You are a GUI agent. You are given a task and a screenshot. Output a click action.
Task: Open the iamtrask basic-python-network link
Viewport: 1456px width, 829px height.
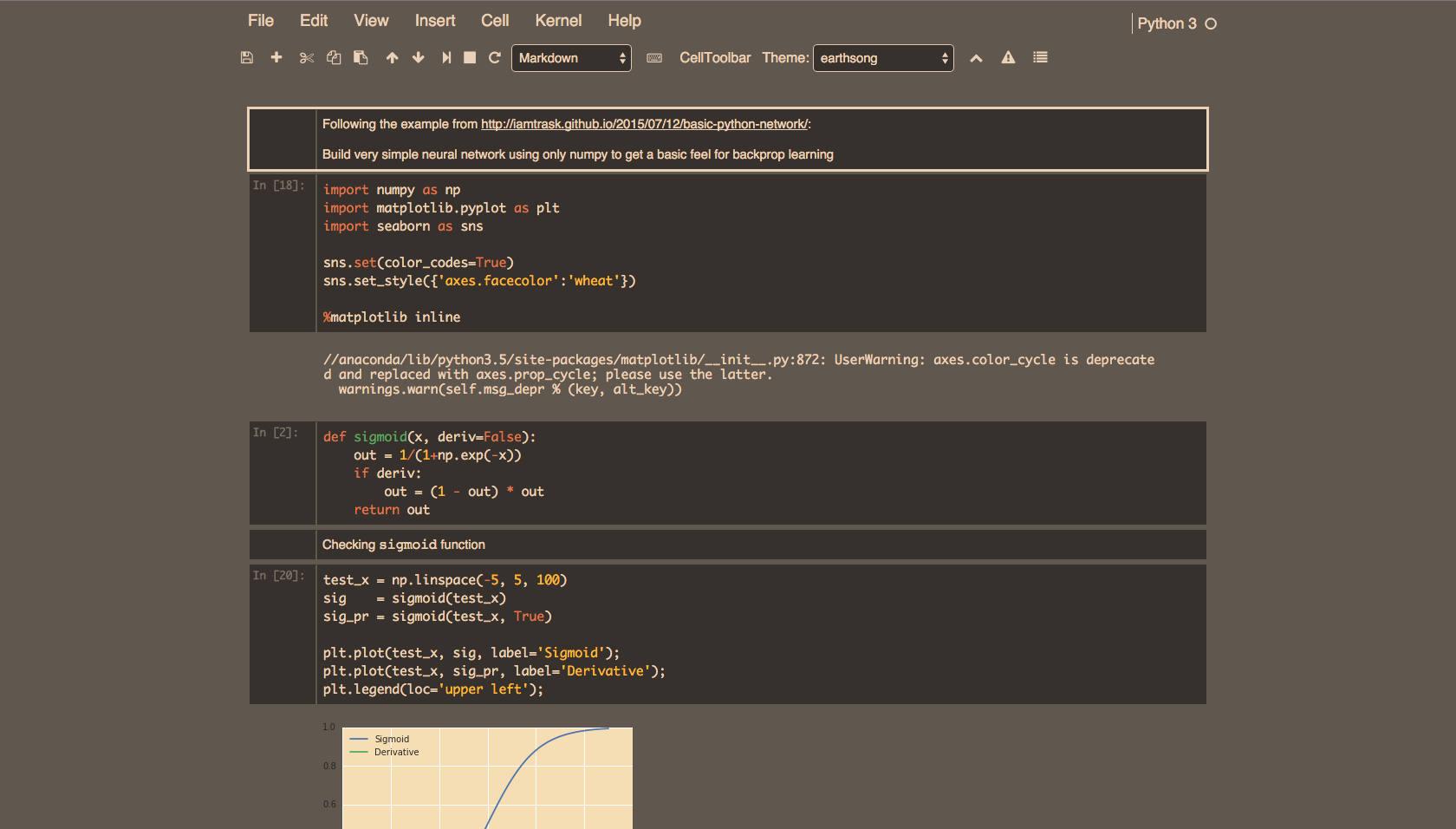644,124
